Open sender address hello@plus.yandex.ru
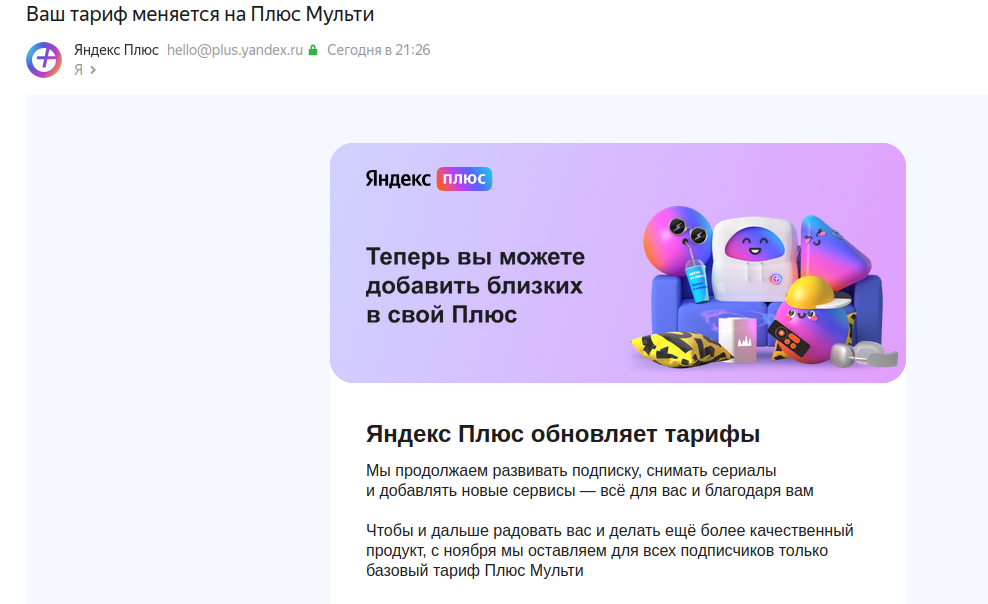This screenshot has width=988, height=604. [235, 50]
